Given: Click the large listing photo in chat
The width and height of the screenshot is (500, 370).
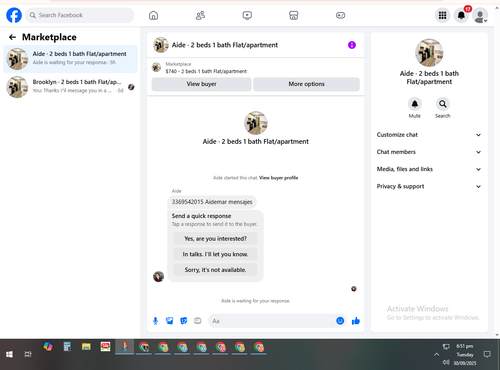Looking at the screenshot, I should (256, 123).
